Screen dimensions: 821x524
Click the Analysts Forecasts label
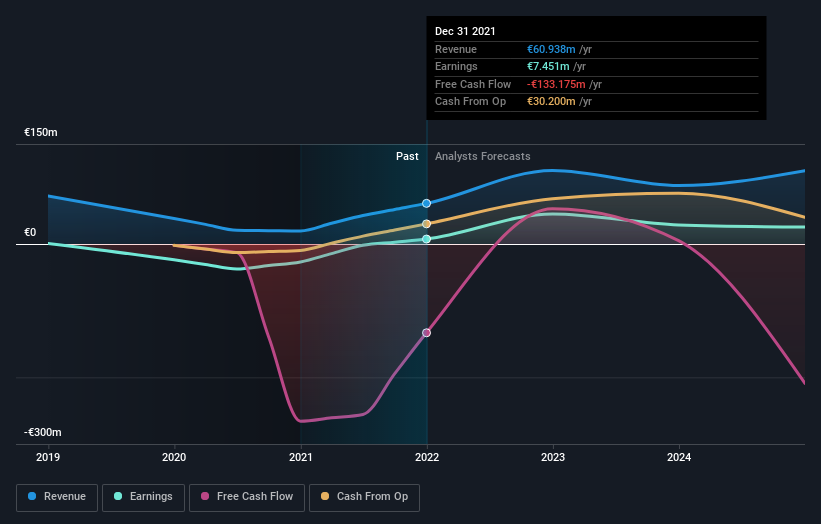click(x=483, y=156)
